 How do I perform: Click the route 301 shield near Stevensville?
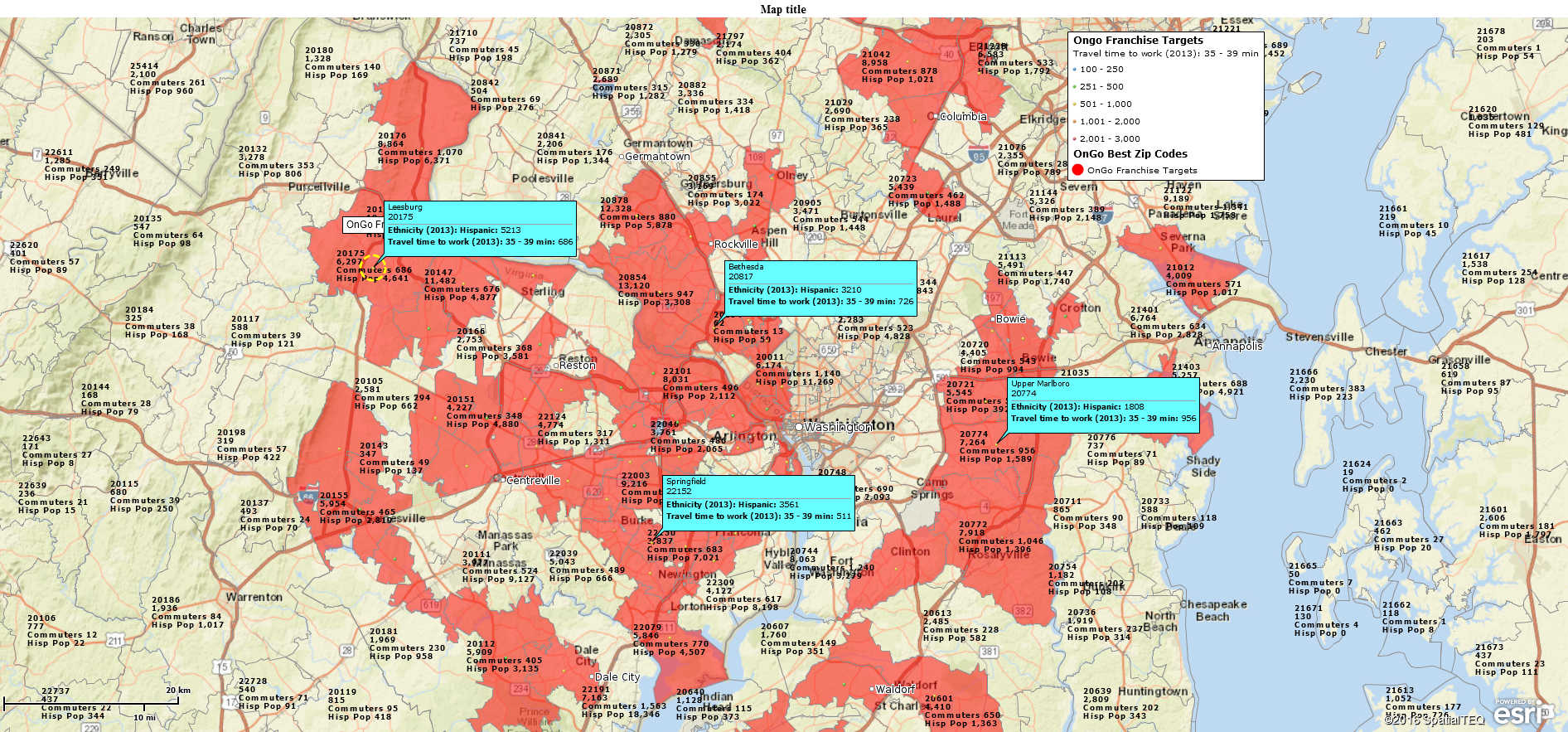point(1525,310)
